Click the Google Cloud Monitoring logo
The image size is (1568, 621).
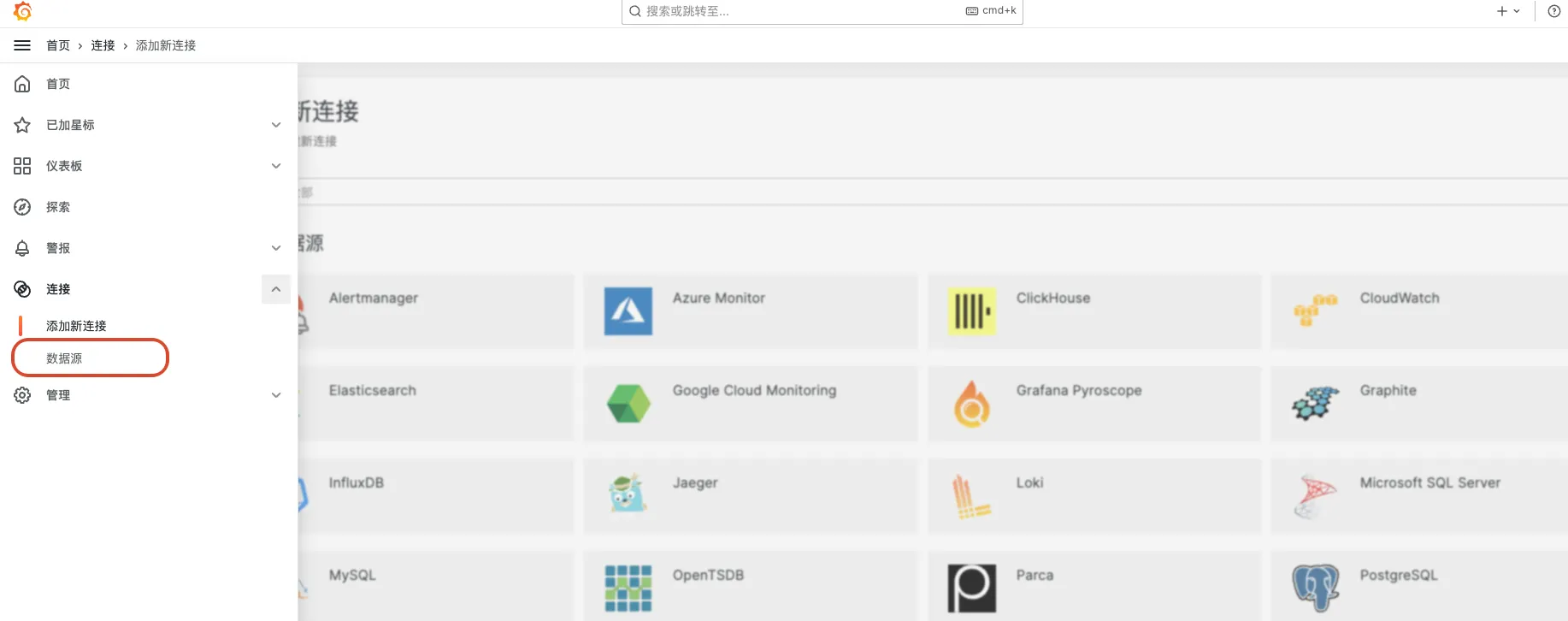pyautogui.click(x=628, y=404)
